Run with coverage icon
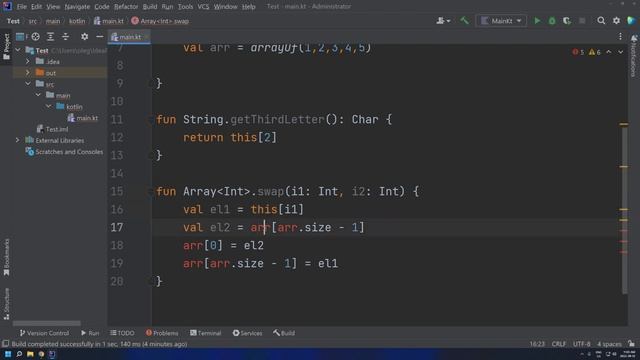Screen dimensions: 640x360 [567, 21]
